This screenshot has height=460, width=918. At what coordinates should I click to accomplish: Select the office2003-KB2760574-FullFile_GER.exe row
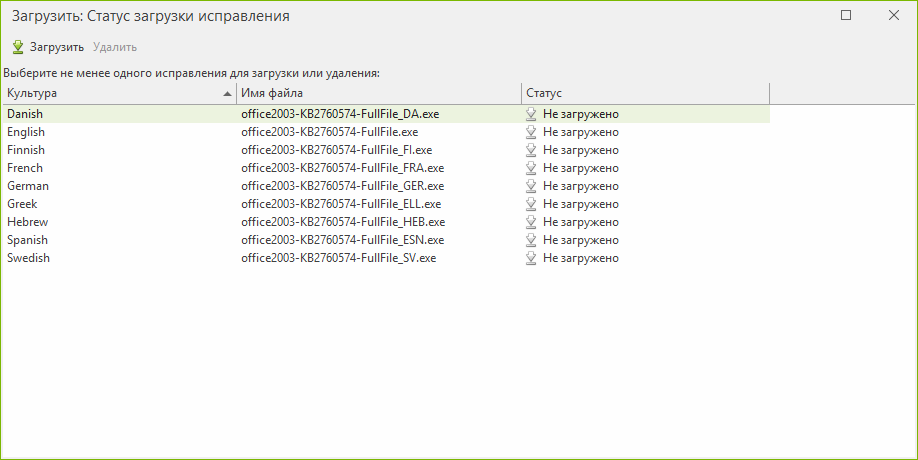point(385,186)
